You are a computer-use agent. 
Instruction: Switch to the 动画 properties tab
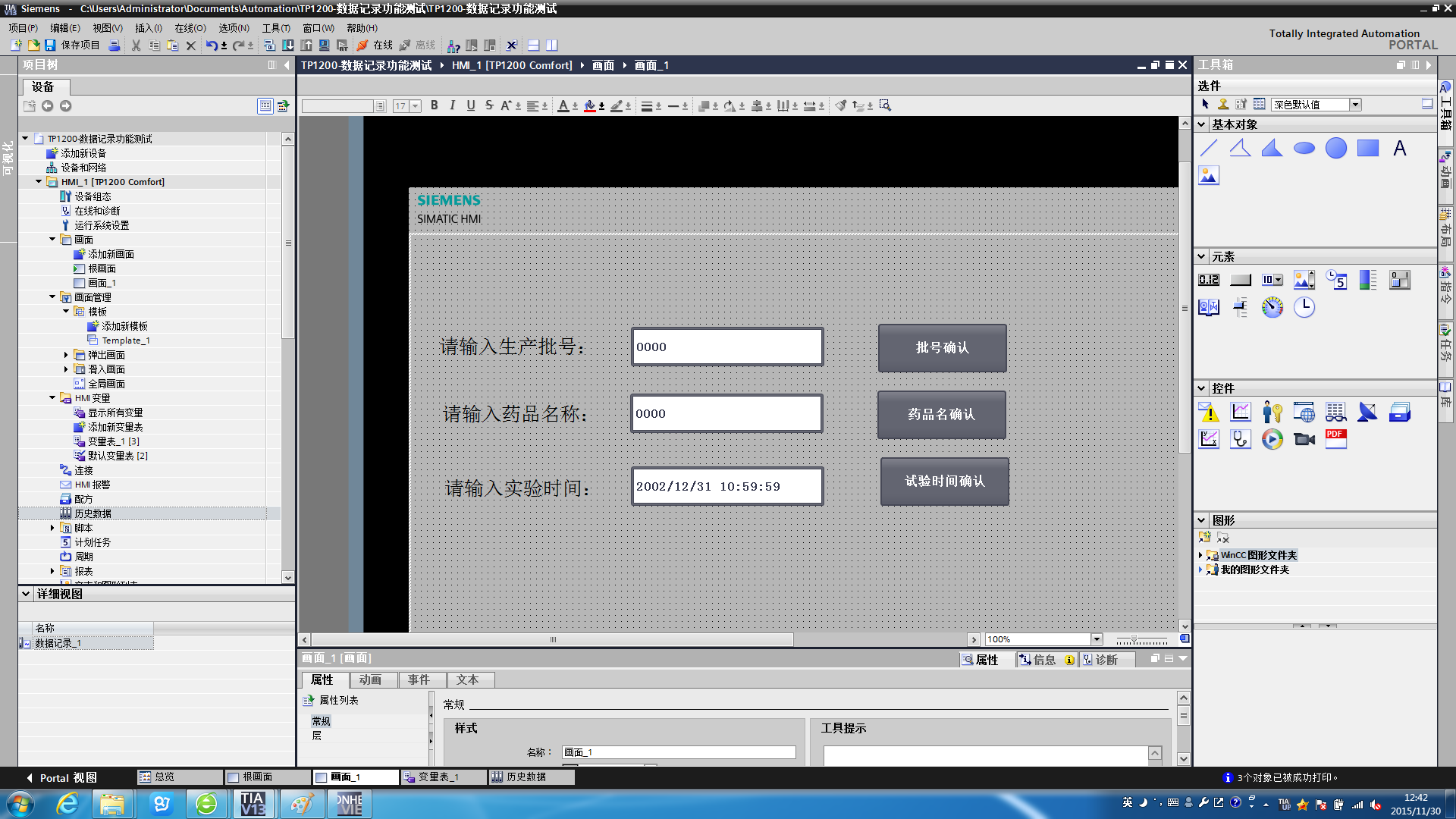(x=370, y=680)
